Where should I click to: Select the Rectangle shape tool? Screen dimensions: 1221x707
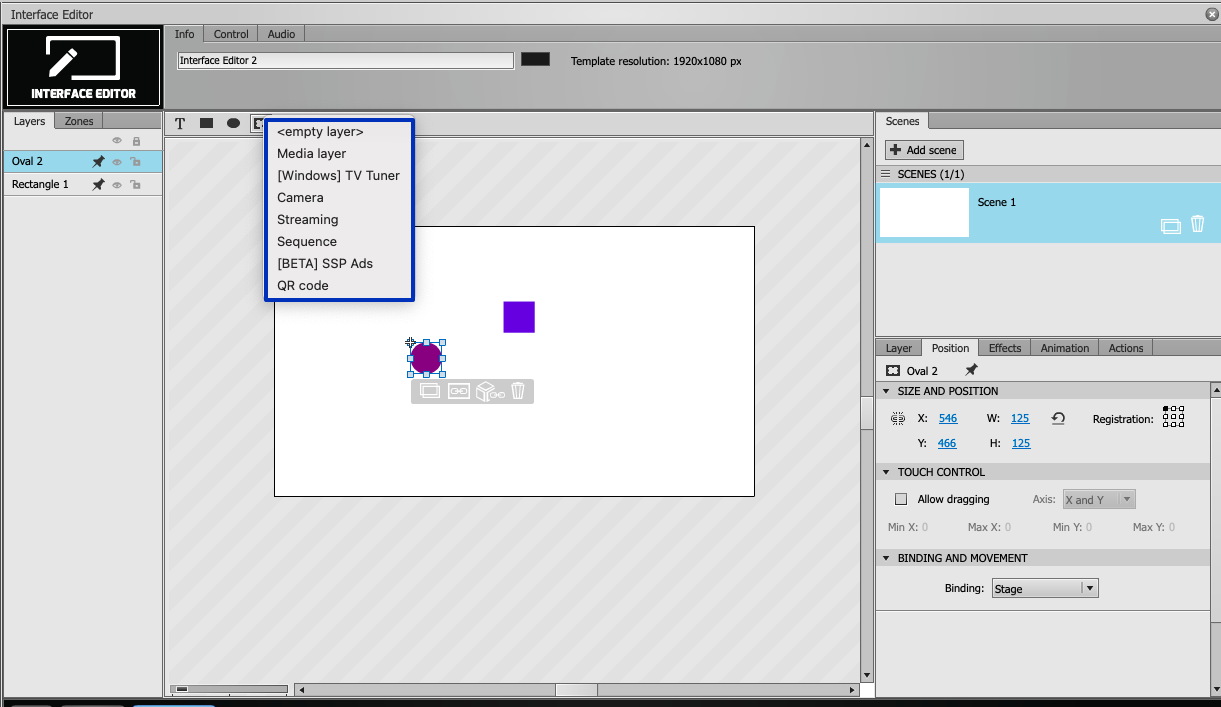click(206, 123)
